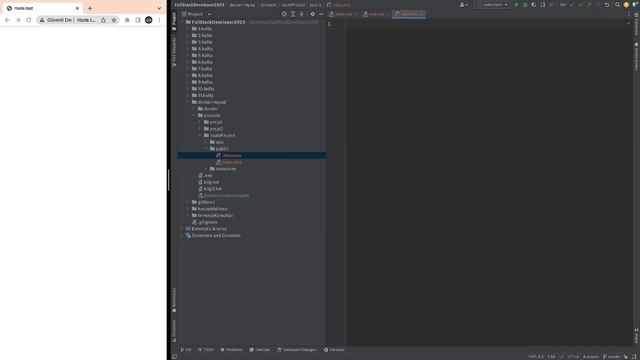This screenshot has height=360, width=640.
Task: Open the Git tool window tab
Action: 186,350
